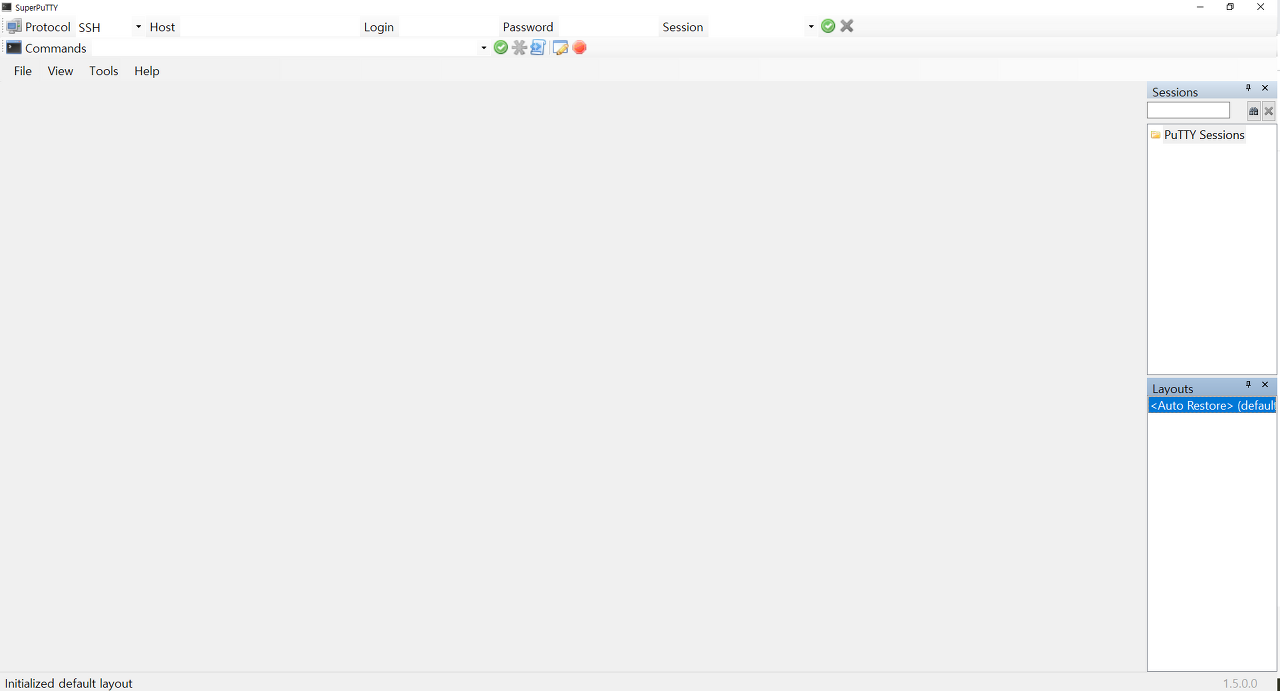Click into the Host input field

[x=268, y=27]
